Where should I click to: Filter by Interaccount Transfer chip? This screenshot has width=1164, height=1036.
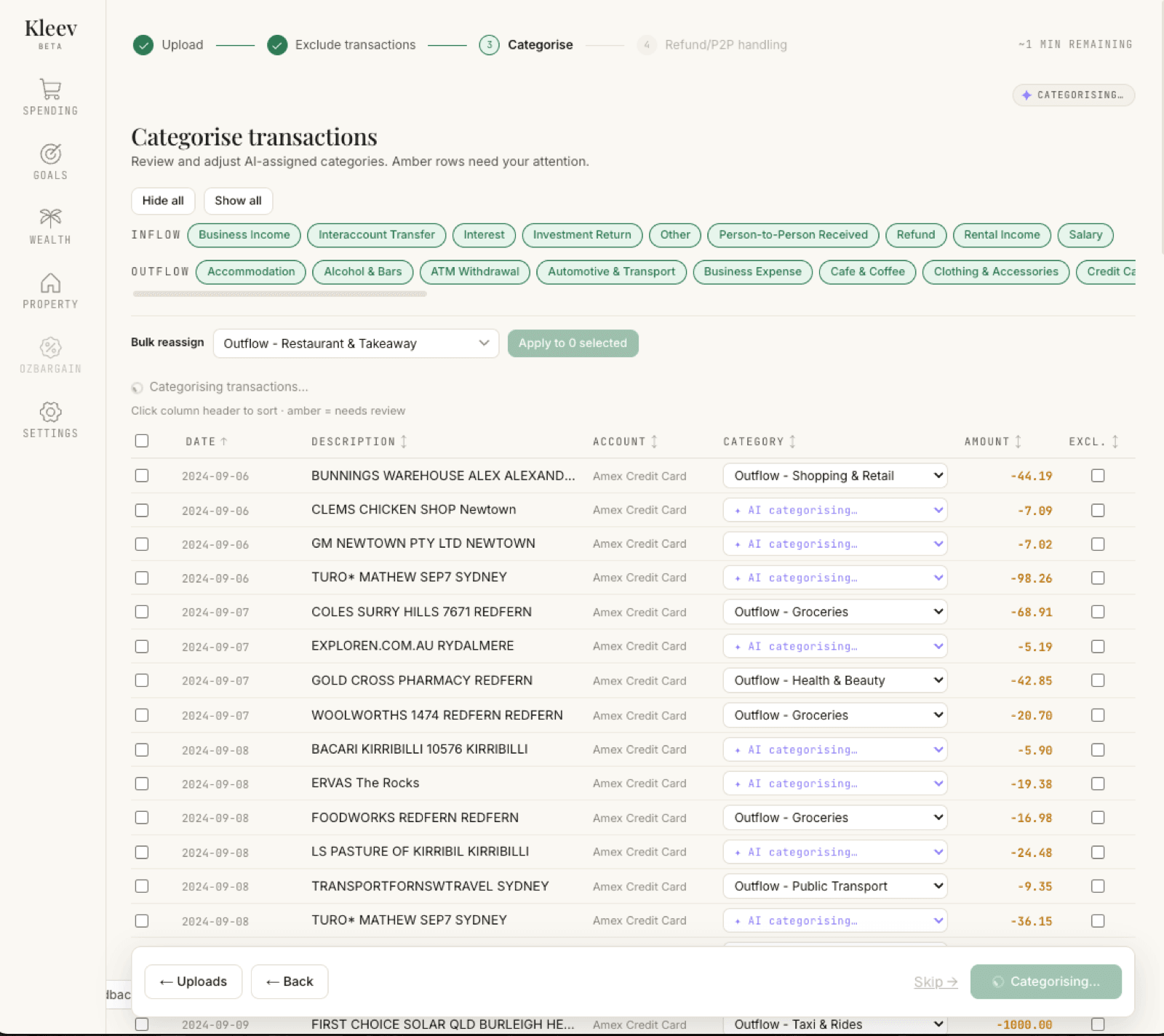(377, 235)
